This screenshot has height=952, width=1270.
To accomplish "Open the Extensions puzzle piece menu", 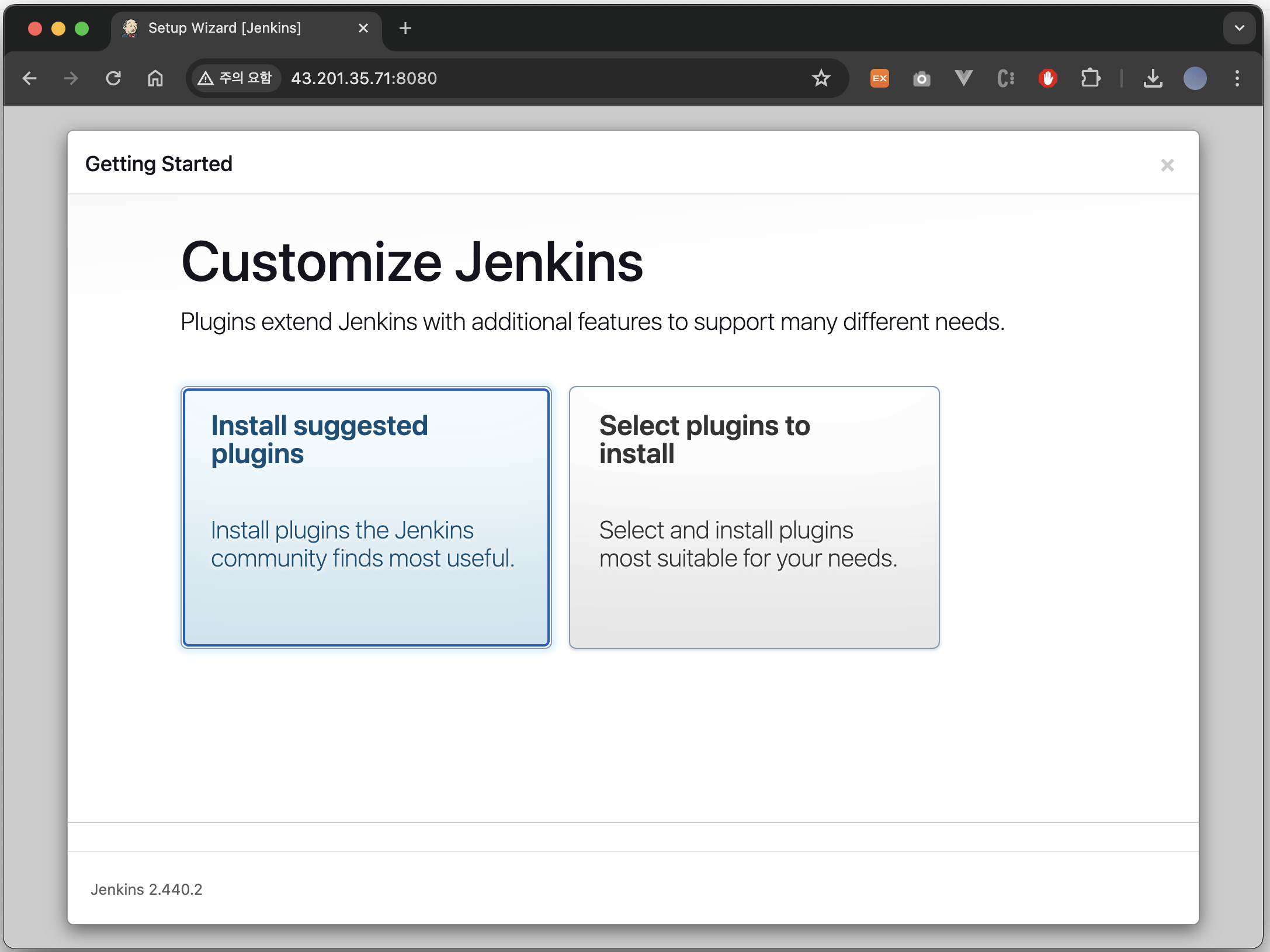I will click(x=1090, y=78).
